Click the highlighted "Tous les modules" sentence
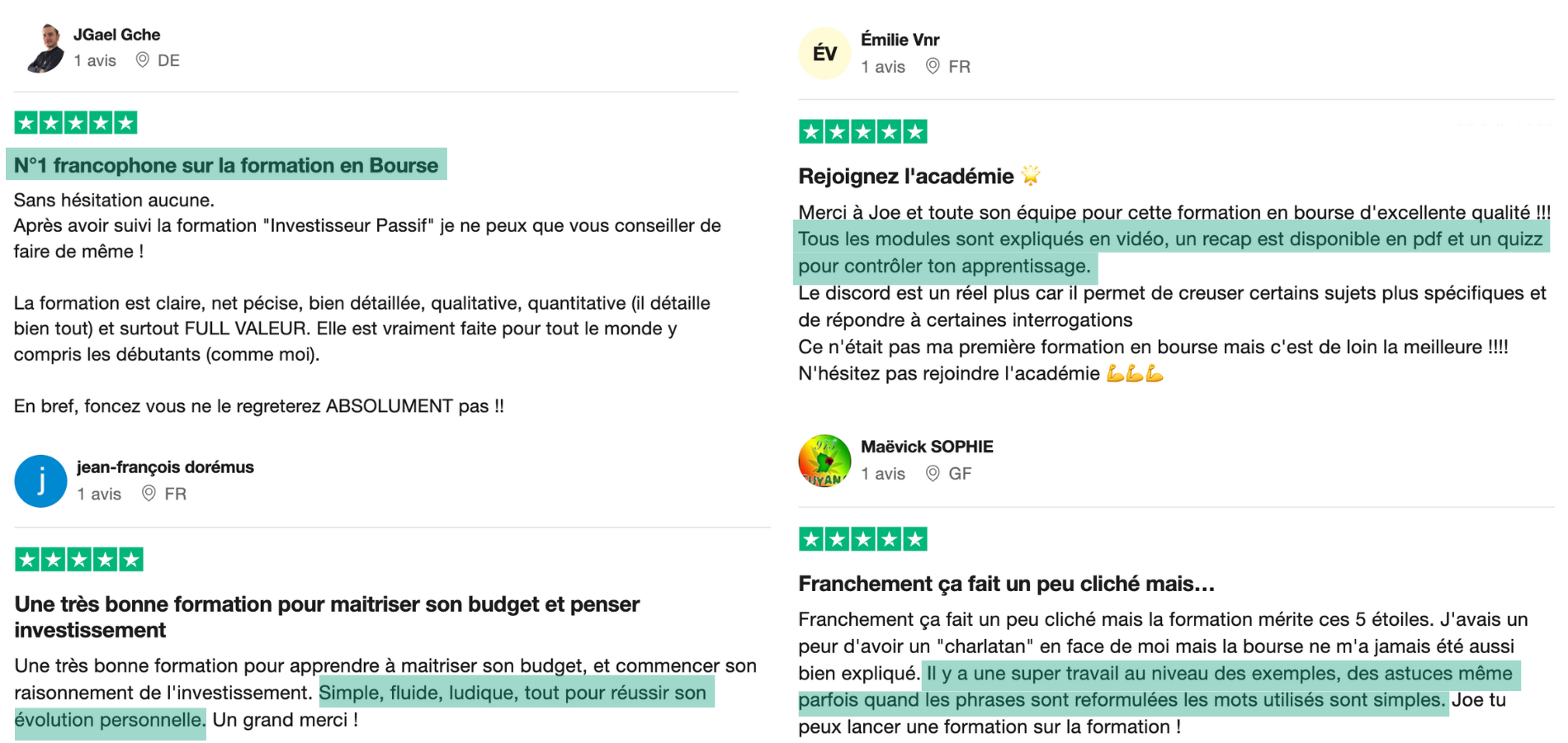The height and width of the screenshot is (743, 1568). 1169,239
